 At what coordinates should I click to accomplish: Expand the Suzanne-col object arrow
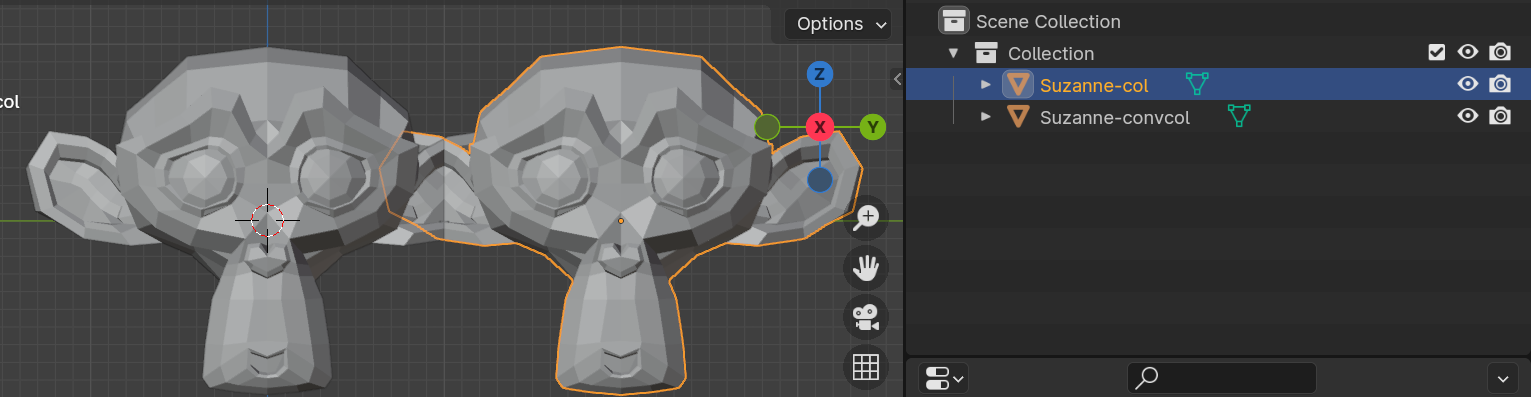click(986, 85)
